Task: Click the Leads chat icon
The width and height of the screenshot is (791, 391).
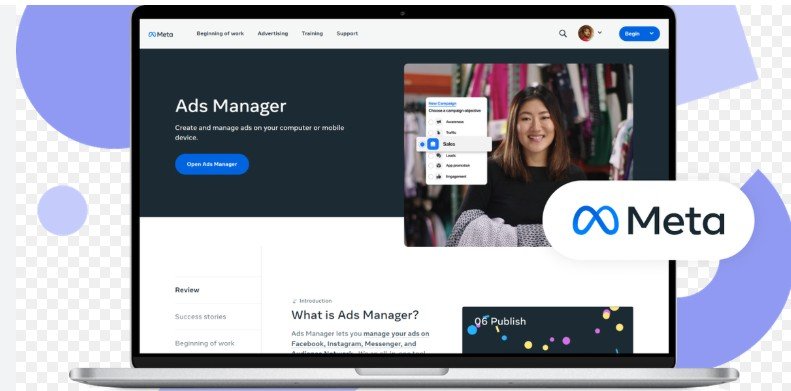Action: [x=439, y=155]
